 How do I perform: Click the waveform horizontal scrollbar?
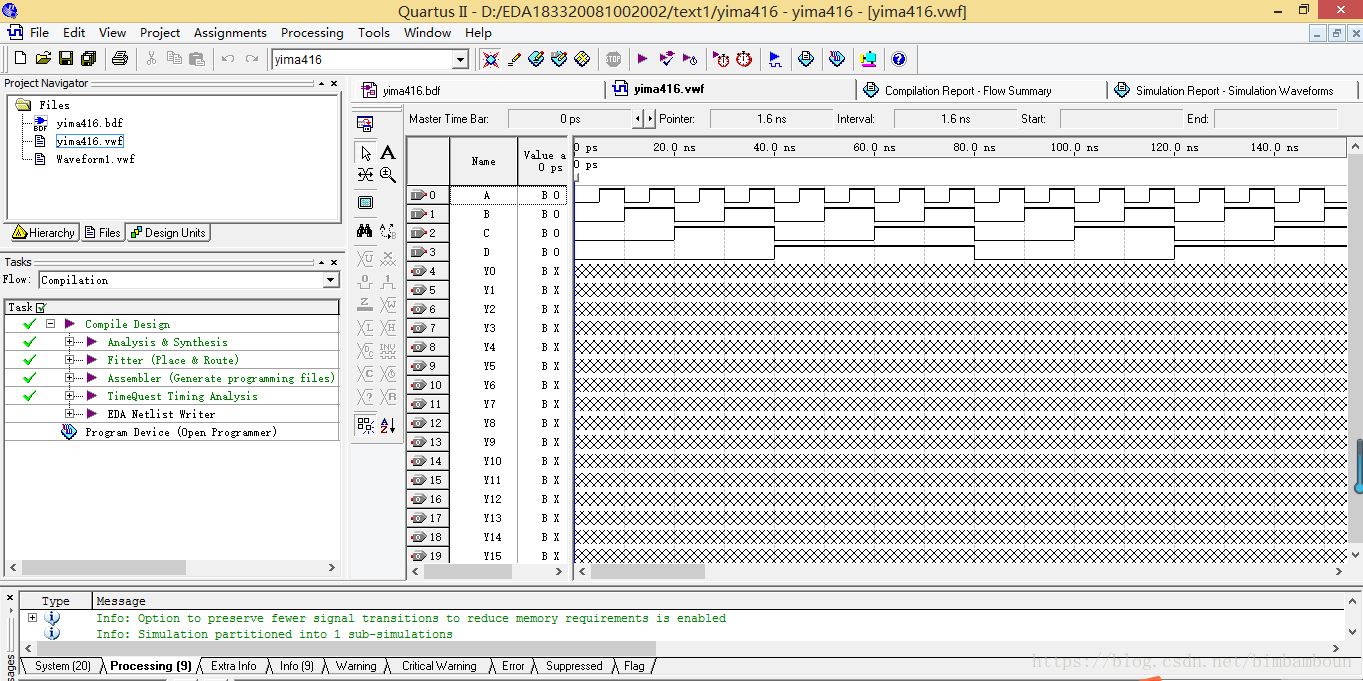point(648,573)
